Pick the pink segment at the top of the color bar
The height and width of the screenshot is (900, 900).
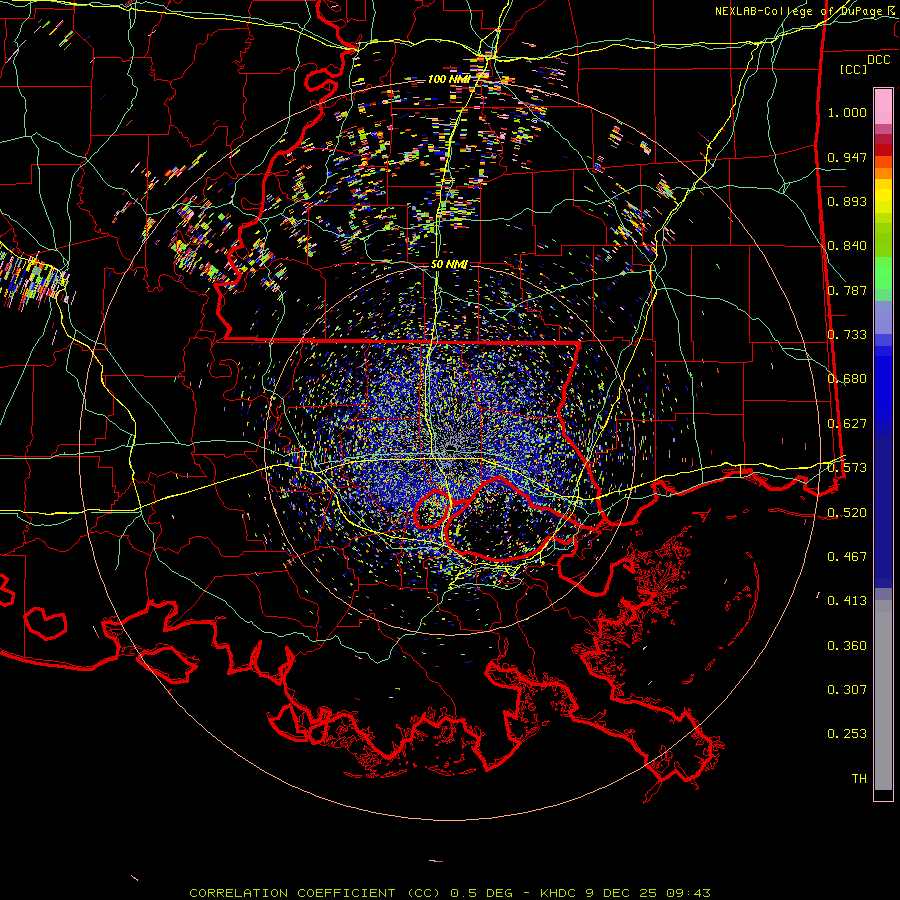tap(883, 107)
